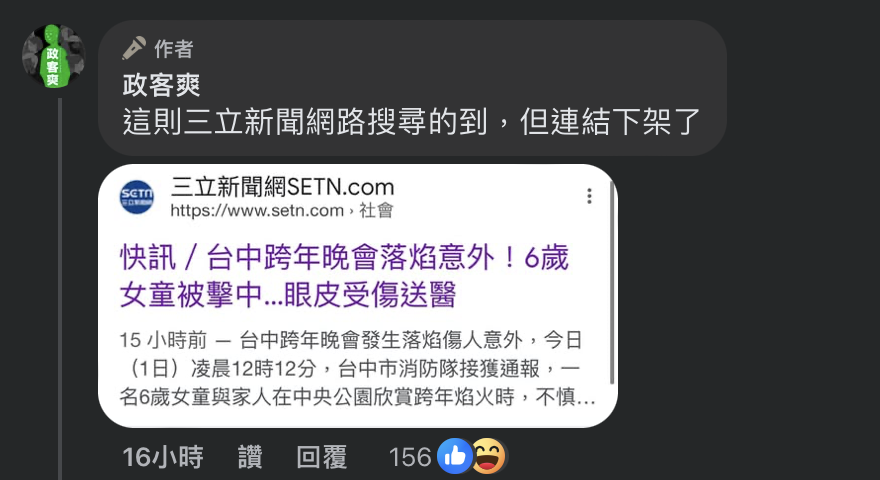View the laughing haha reaction icon
Screen dimensions: 880x480
(x=488, y=456)
